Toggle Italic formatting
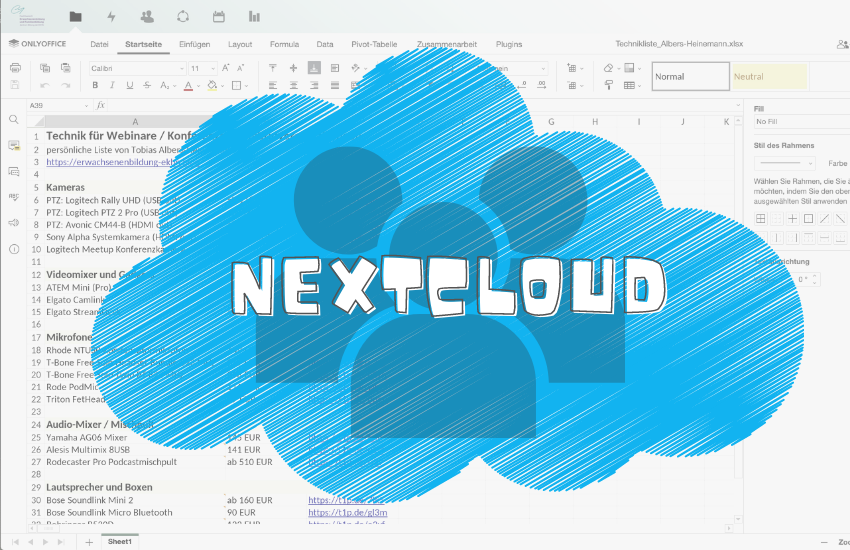Viewport: 850px width, 550px height. click(x=112, y=86)
